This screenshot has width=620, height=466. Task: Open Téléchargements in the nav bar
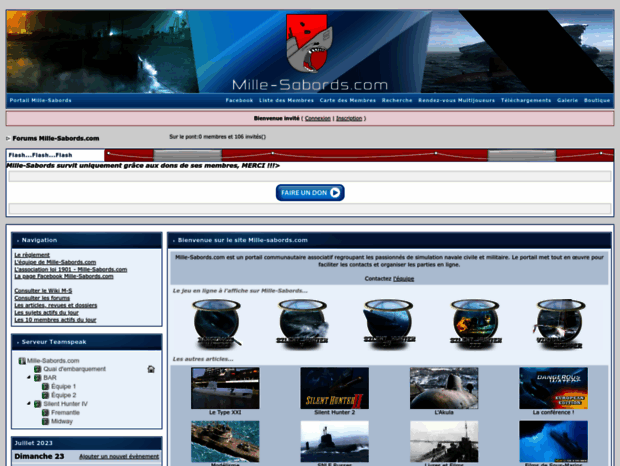point(526,100)
